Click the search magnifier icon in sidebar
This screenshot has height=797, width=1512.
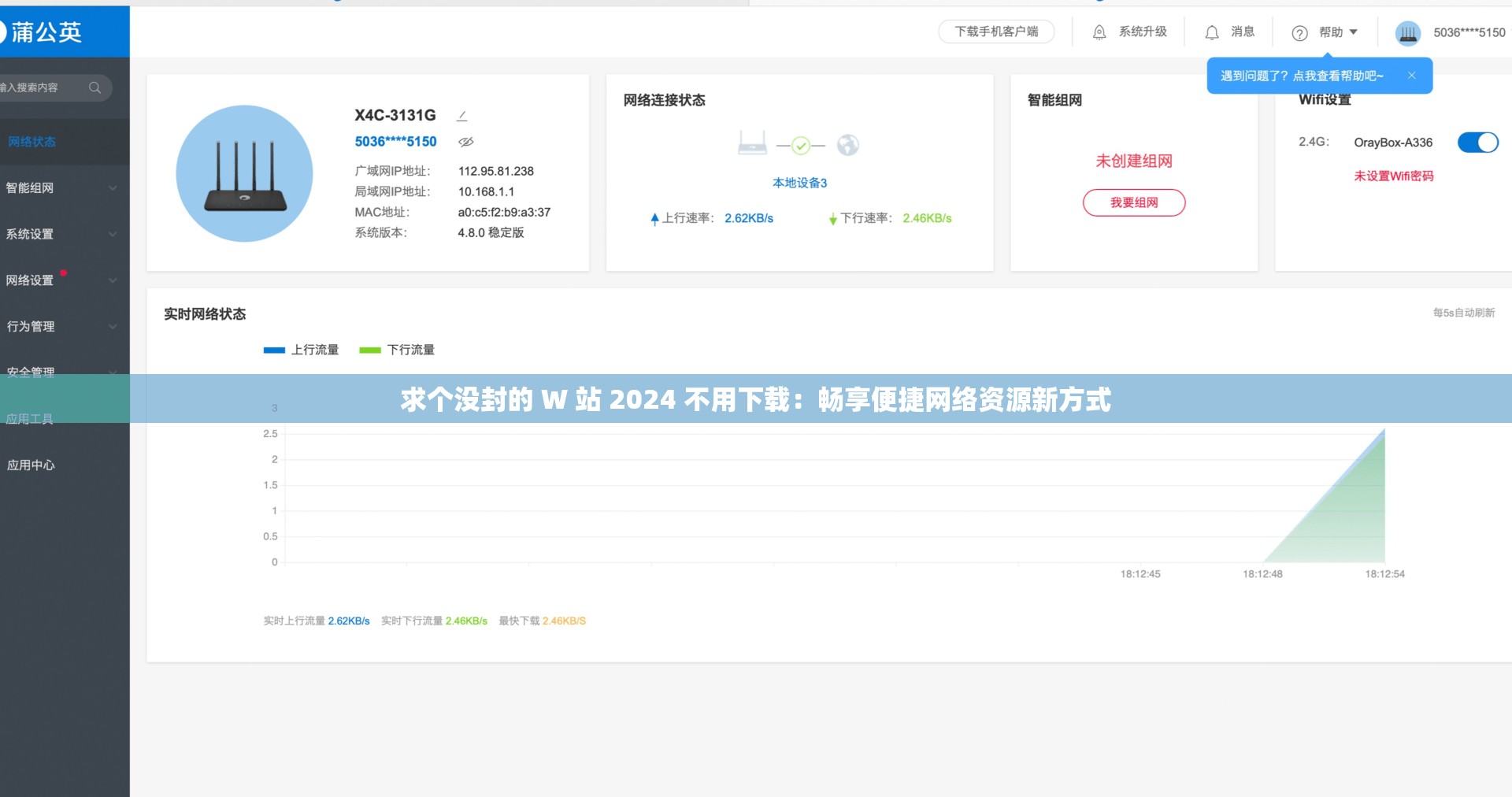[95, 87]
